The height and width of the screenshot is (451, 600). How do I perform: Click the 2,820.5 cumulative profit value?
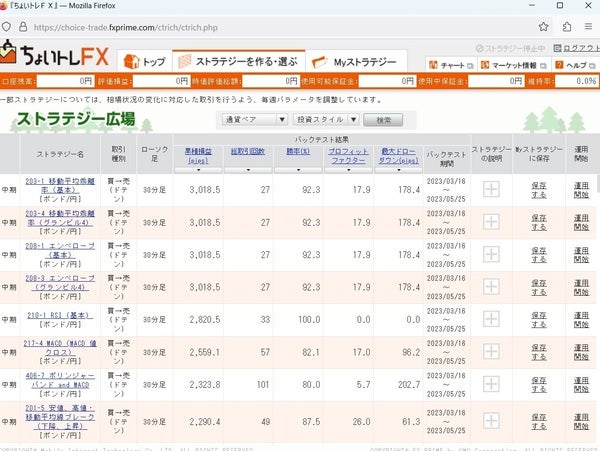pos(205,319)
